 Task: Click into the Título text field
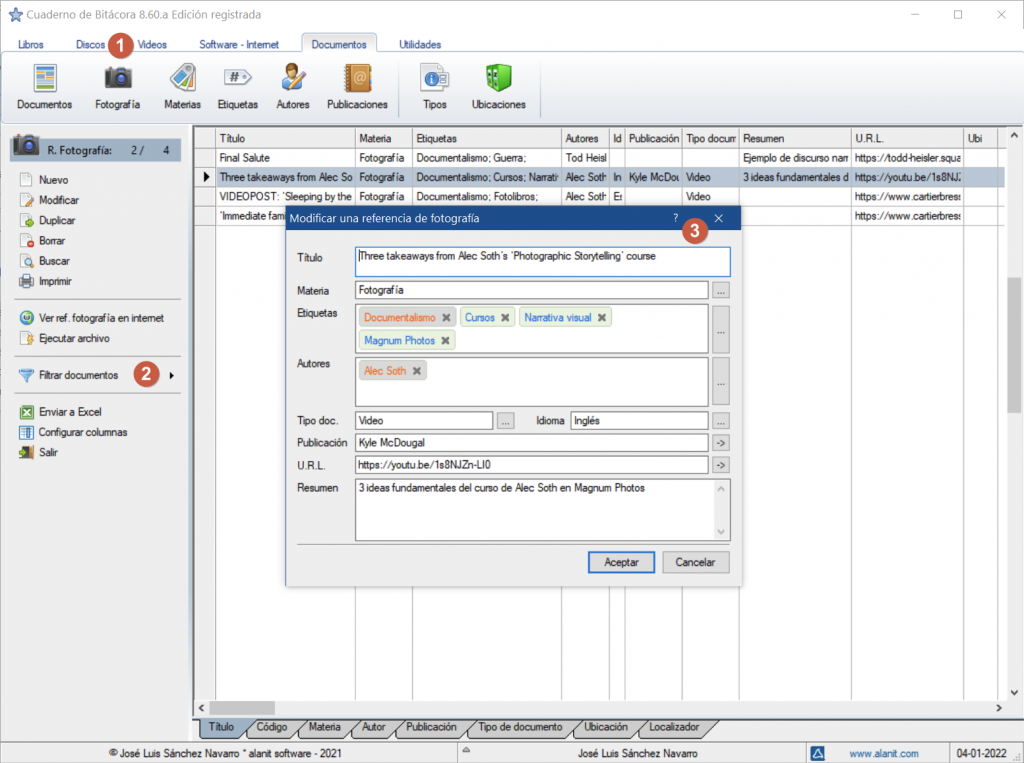tap(543, 262)
